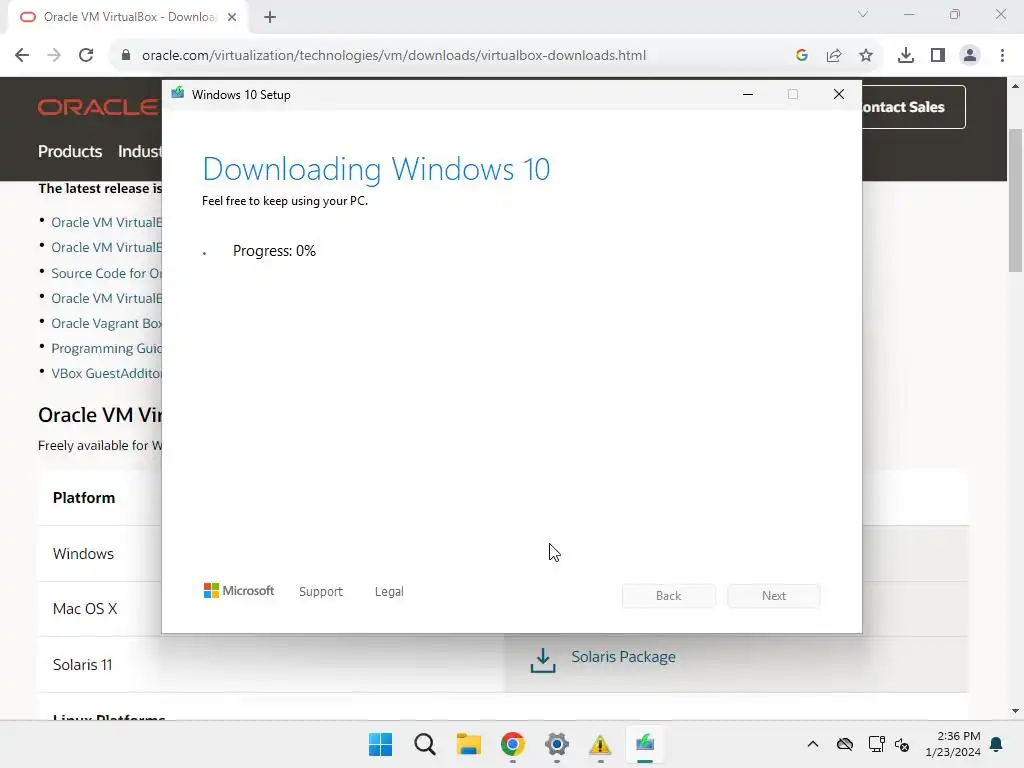1024x768 pixels.
Task: Click the Back button in Setup
Action: click(x=669, y=596)
